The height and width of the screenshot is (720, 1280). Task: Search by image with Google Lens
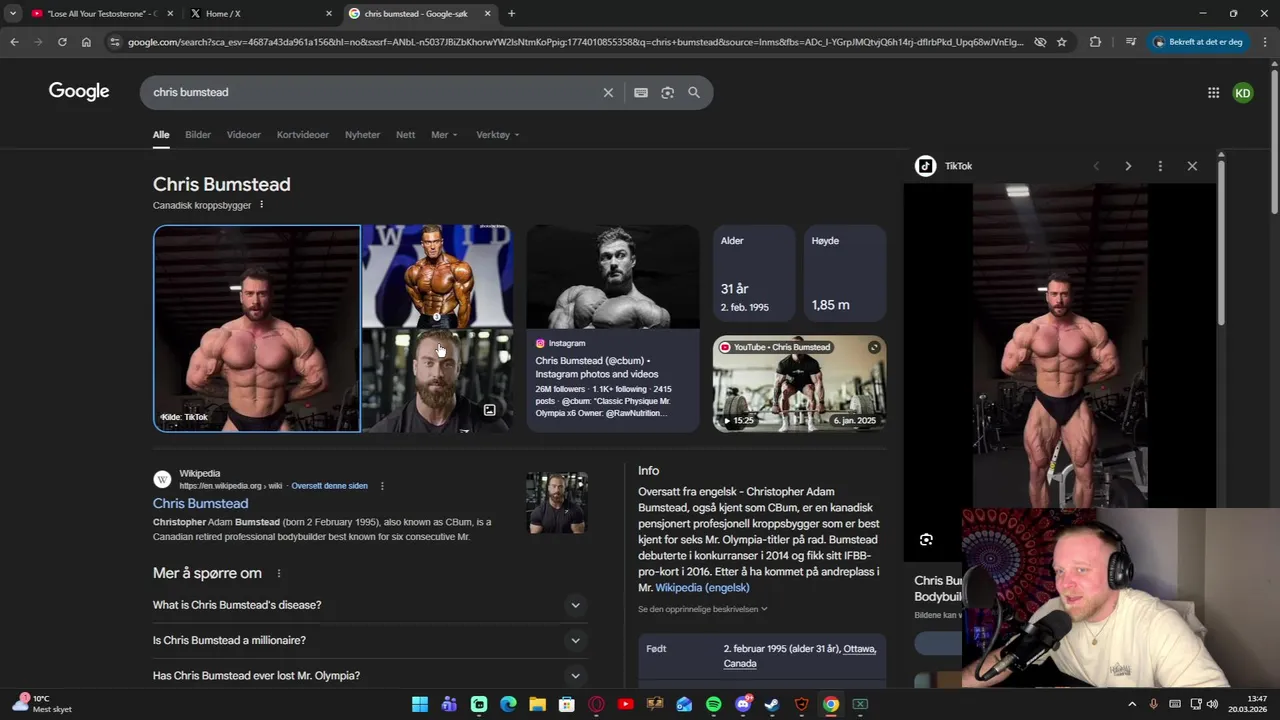[667, 92]
